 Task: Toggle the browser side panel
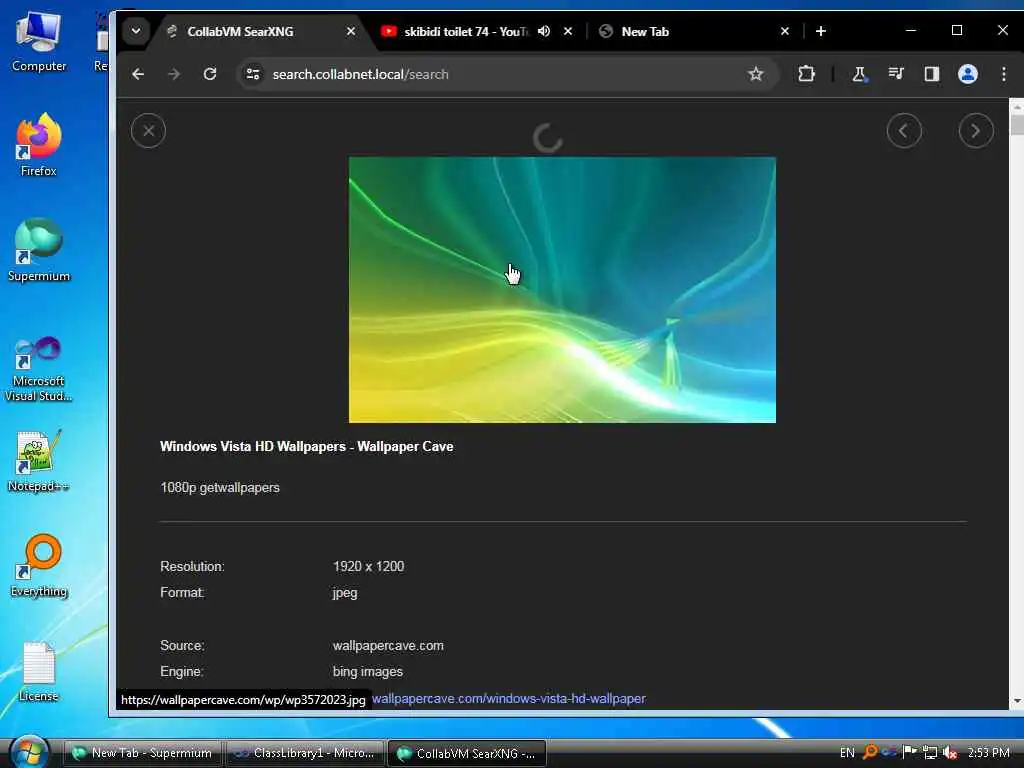(931, 74)
